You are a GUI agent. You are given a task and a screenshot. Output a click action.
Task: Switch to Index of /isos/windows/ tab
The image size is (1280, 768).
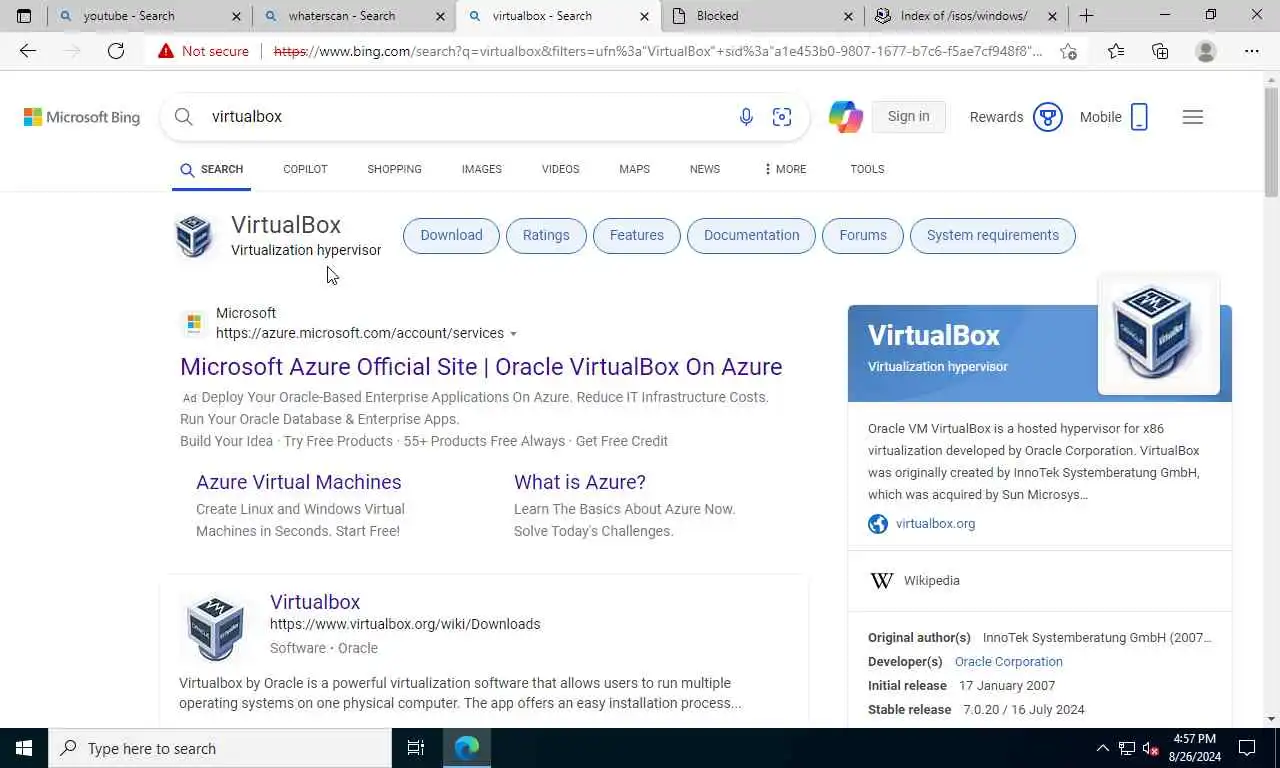[966, 16]
